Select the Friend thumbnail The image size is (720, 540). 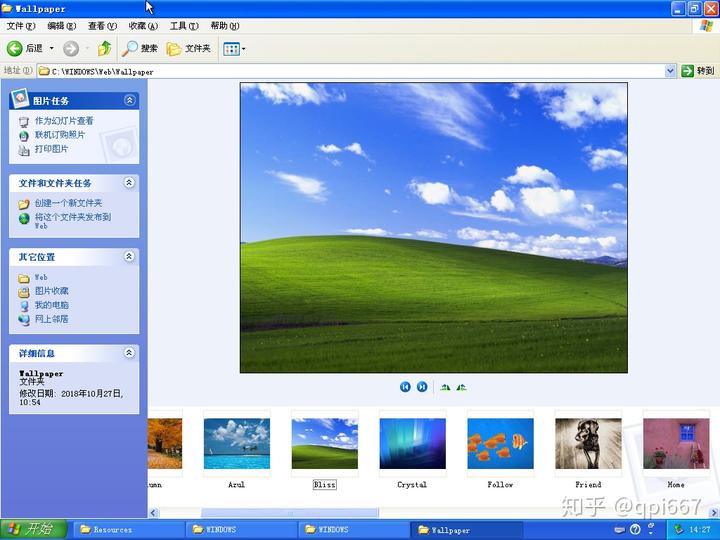(588, 444)
